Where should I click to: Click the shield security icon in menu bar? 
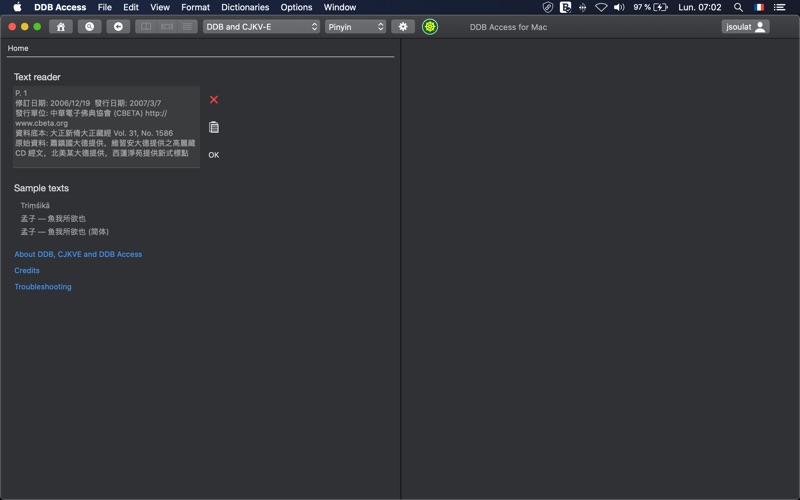point(547,7)
